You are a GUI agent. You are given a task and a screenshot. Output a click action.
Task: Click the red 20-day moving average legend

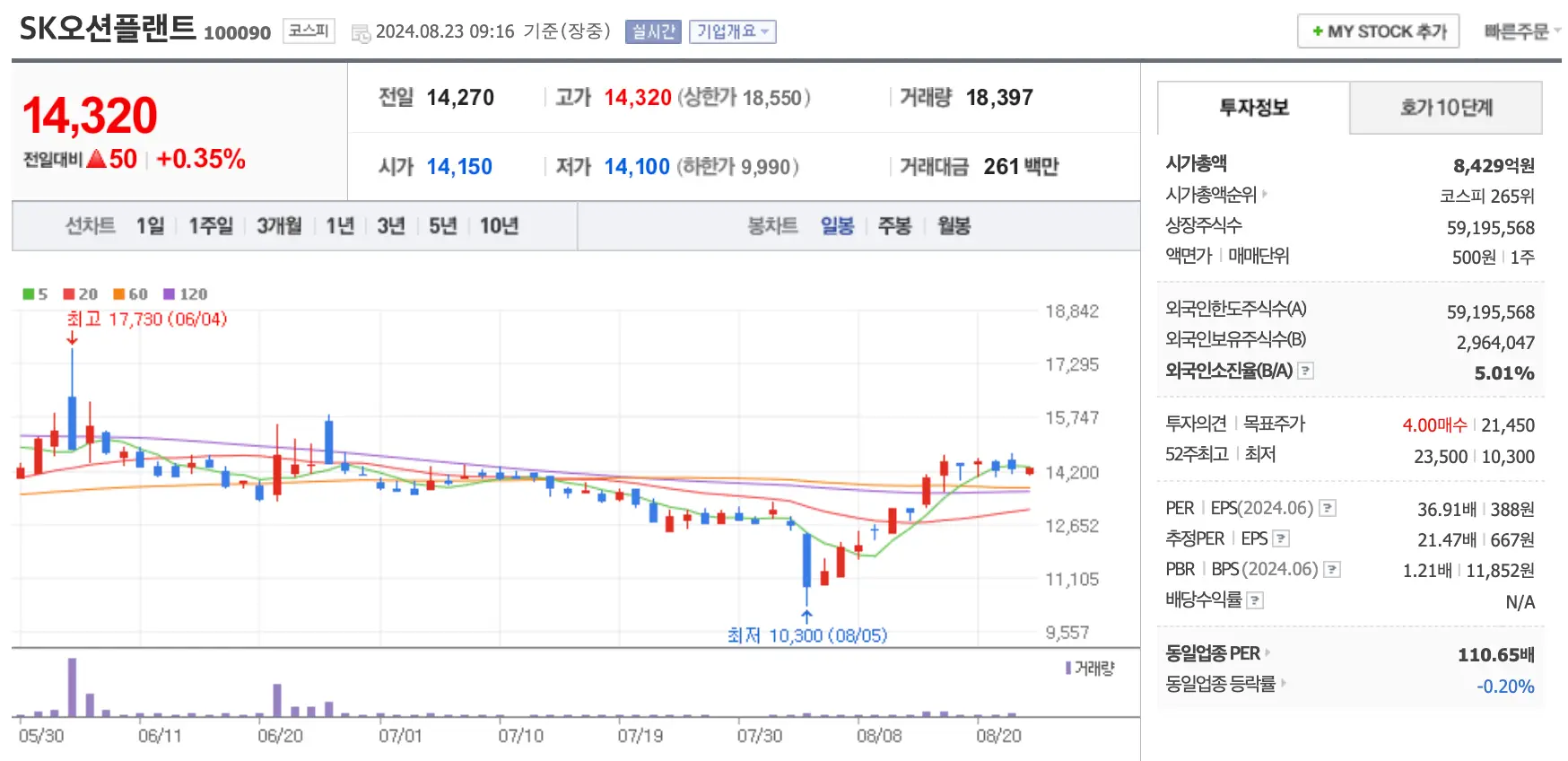click(x=81, y=294)
